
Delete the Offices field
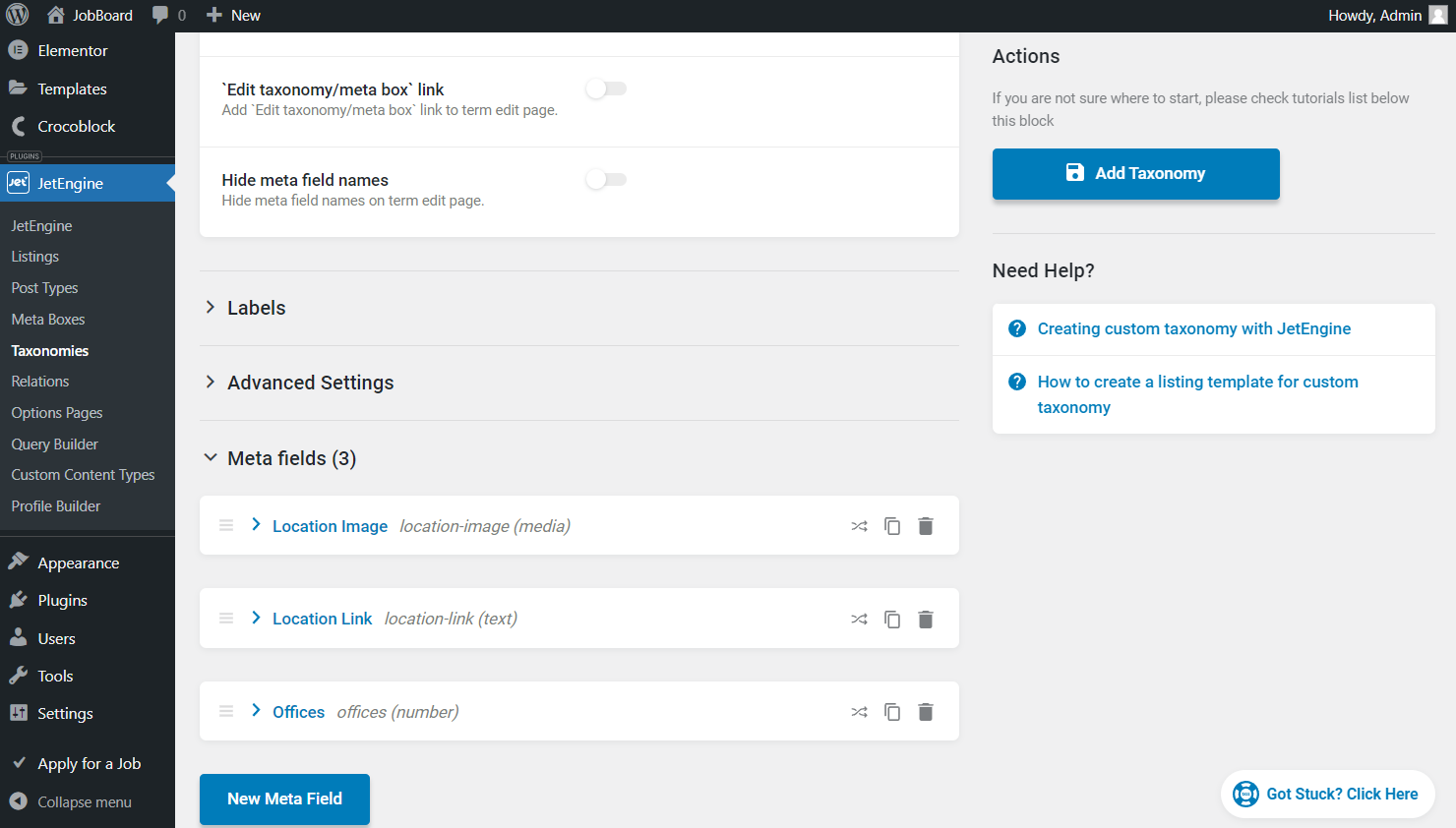926,712
